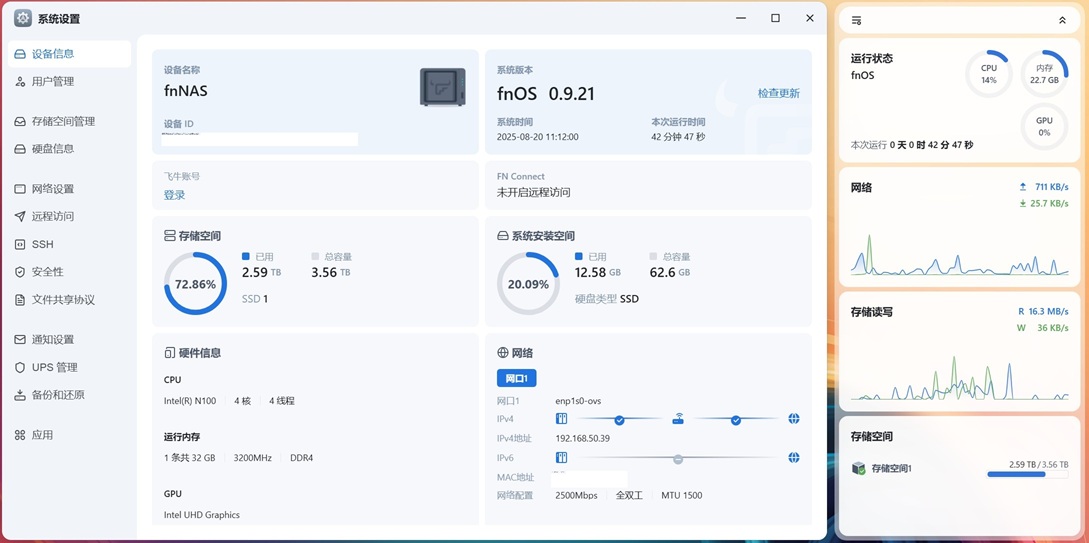Click the globe icon in IPv6 row
1089x543 pixels.
[x=794, y=458]
